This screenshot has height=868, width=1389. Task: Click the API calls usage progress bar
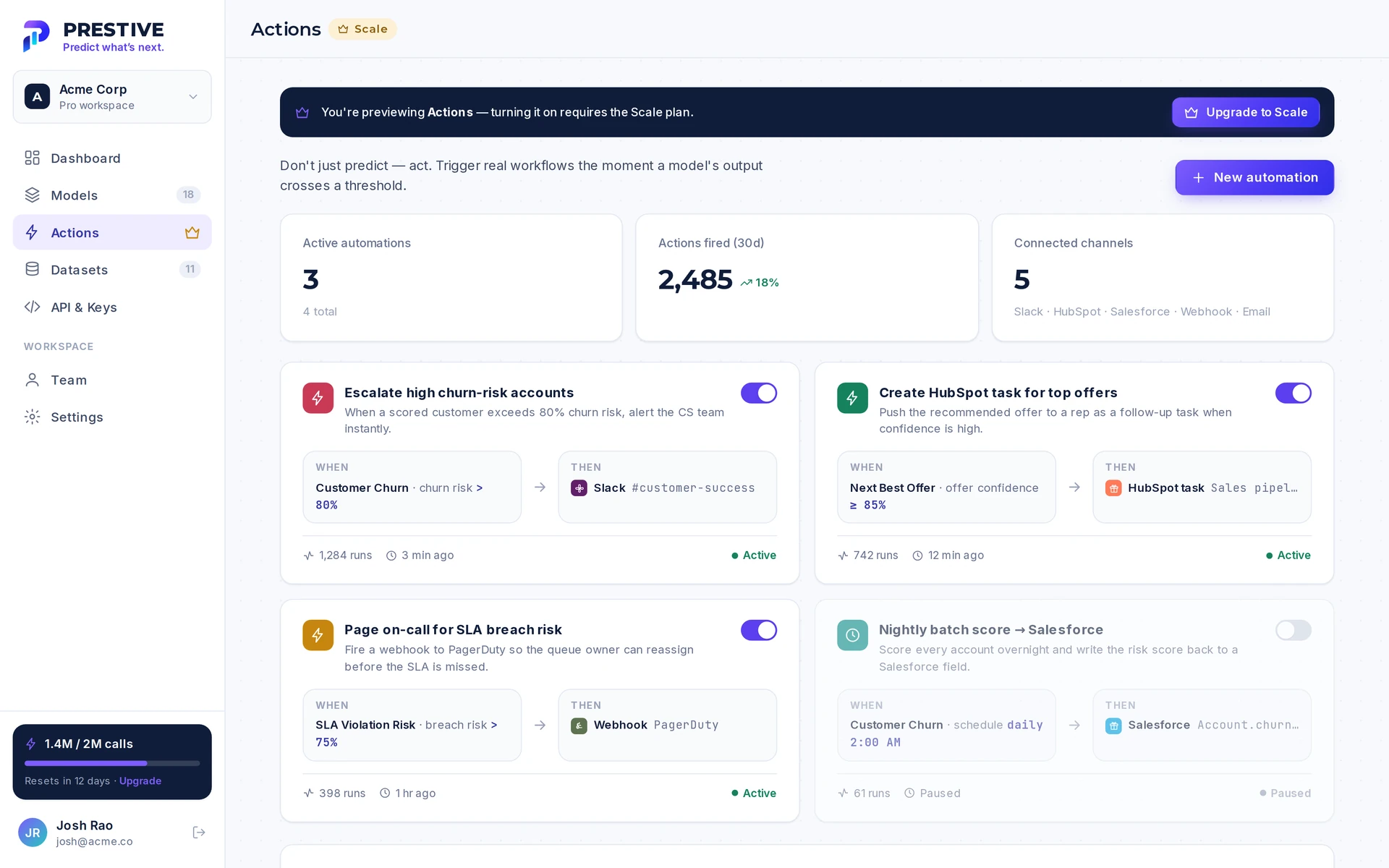click(x=112, y=763)
